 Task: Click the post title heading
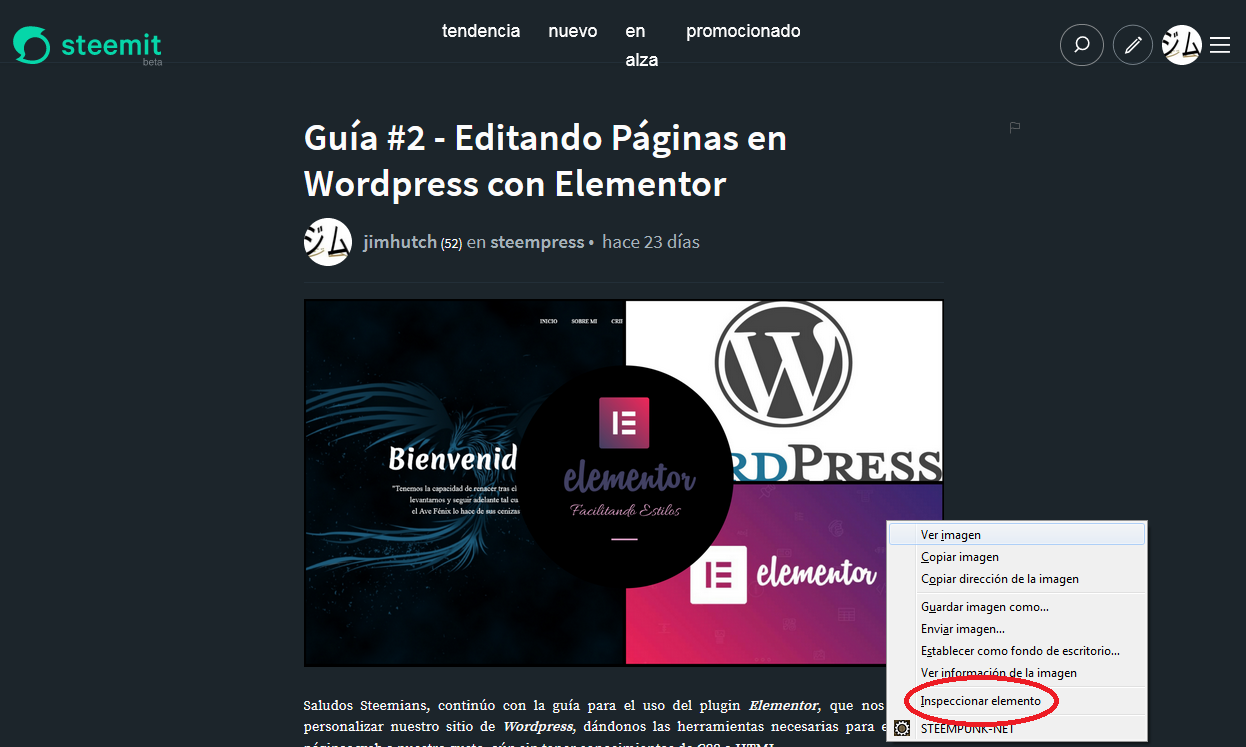click(x=545, y=160)
